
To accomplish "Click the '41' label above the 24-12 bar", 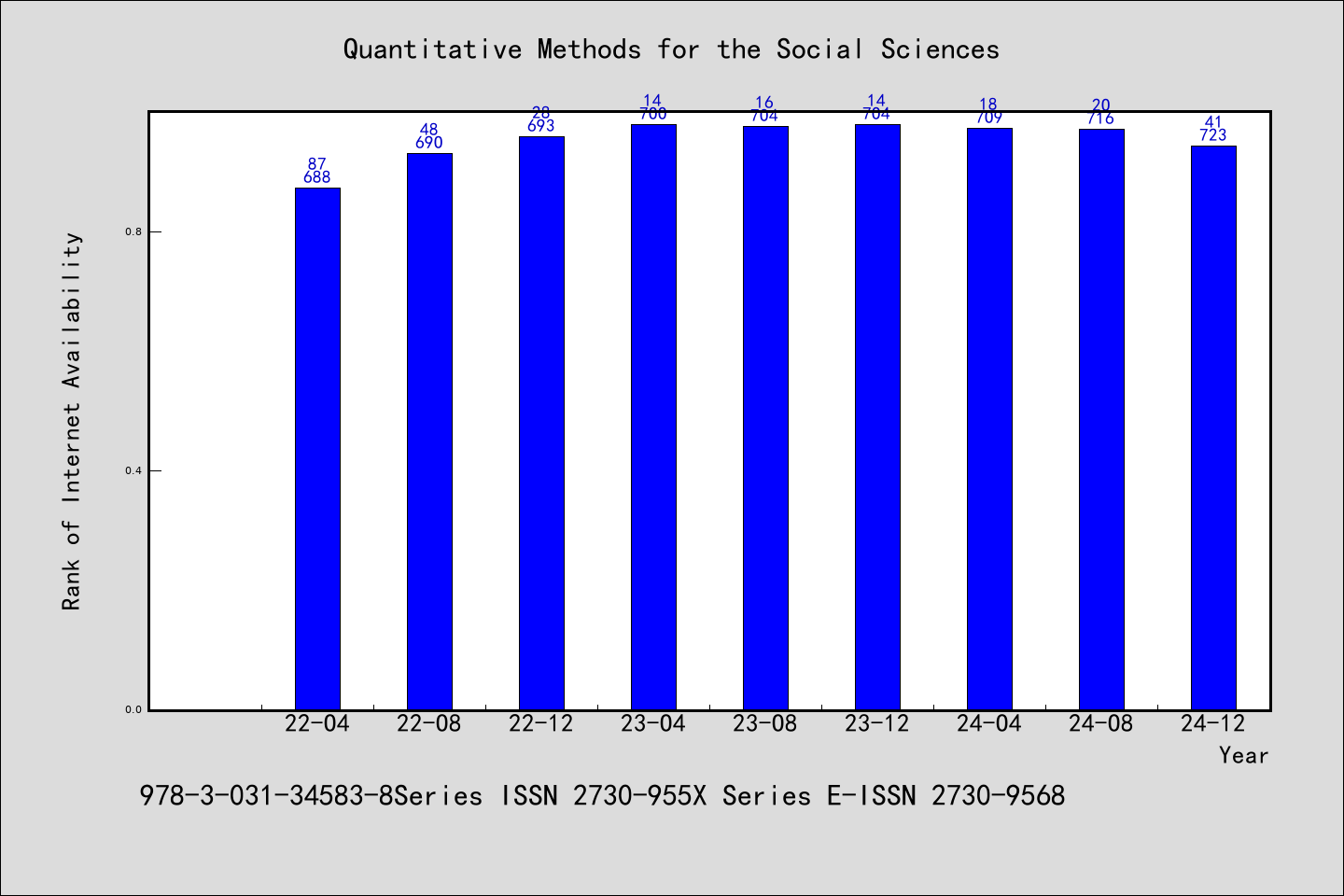I will (x=1213, y=122).
